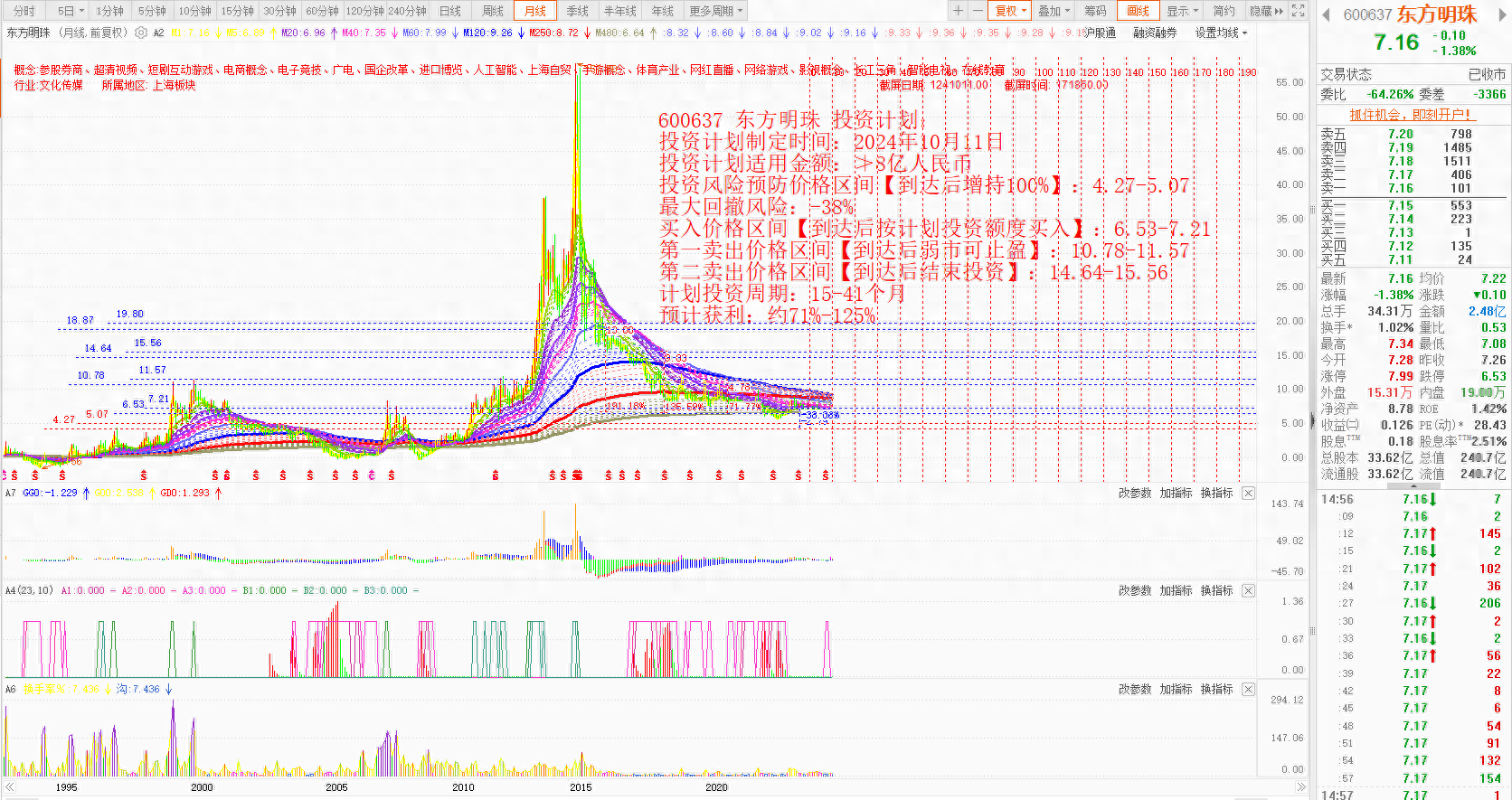The image size is (1512, 800).
Task: Click 换指标 for A6 turnover panel
Action: [1216, 689]
